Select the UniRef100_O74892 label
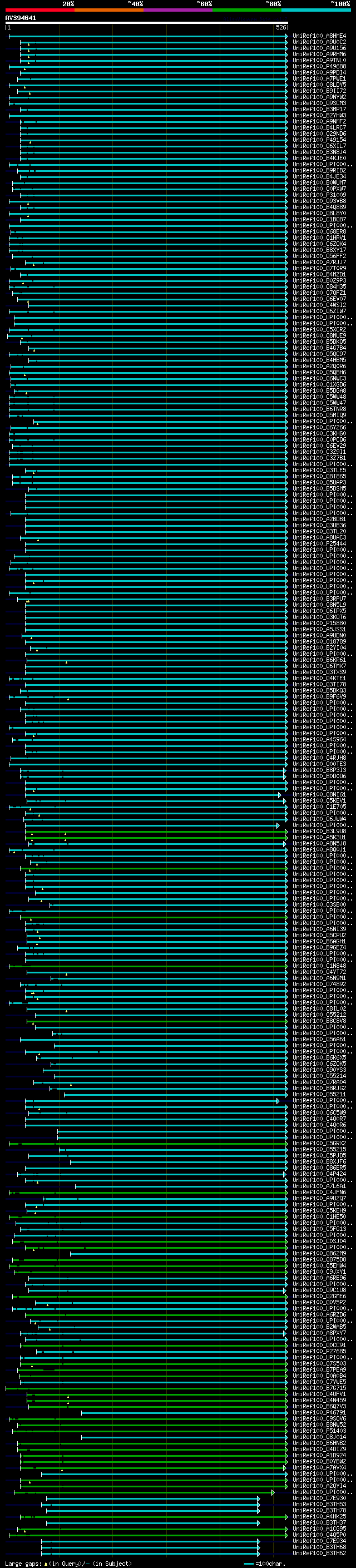356x1568 pixels. [319, 985]
